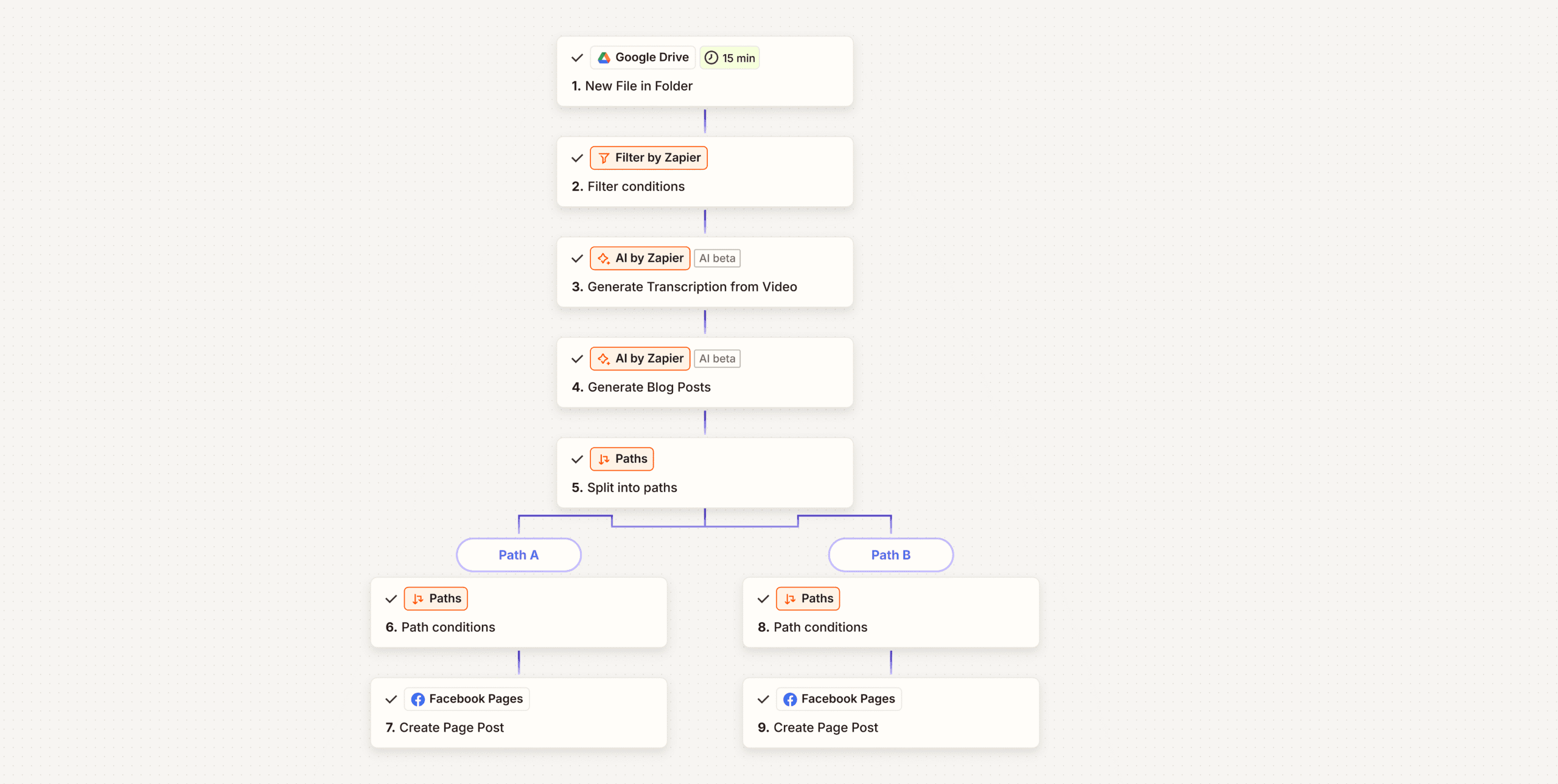Image resolution: width=1558 pixels, height=784 pixels.
Task: Click the AI by Zapier icon on step 4
Action: click(603, 358)
